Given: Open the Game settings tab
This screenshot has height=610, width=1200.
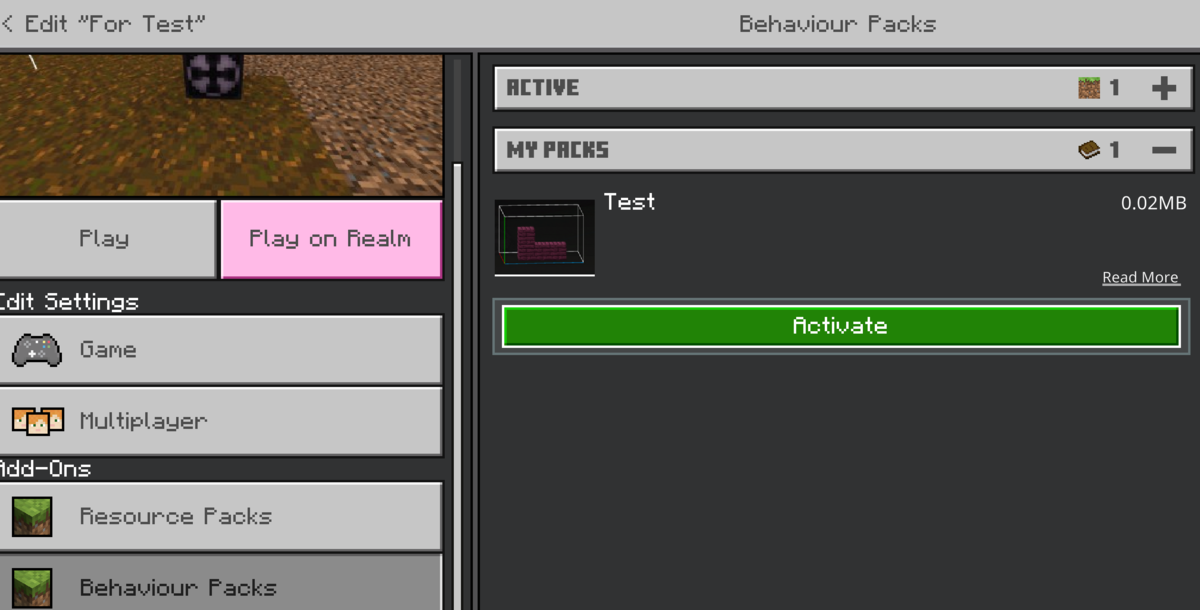Looking at the screenshot, I should (220, 350).
